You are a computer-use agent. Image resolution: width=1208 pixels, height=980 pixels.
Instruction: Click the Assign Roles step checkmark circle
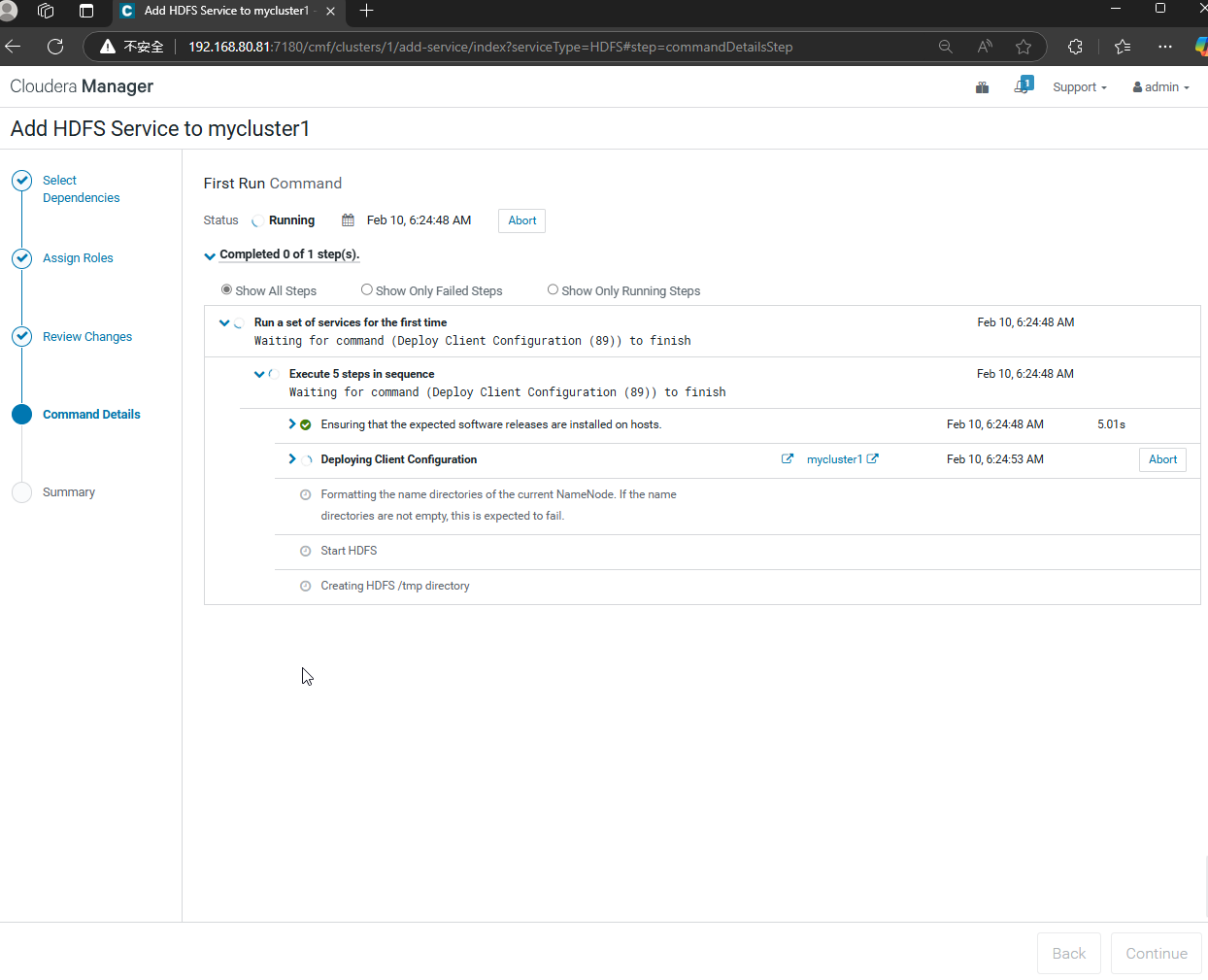point(21,258)
